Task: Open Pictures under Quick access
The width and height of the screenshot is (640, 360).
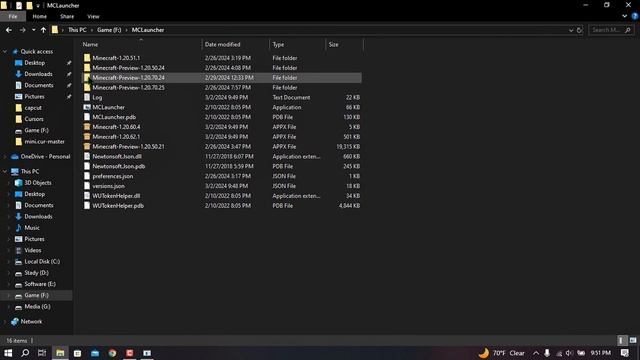Action: [34, 96]
